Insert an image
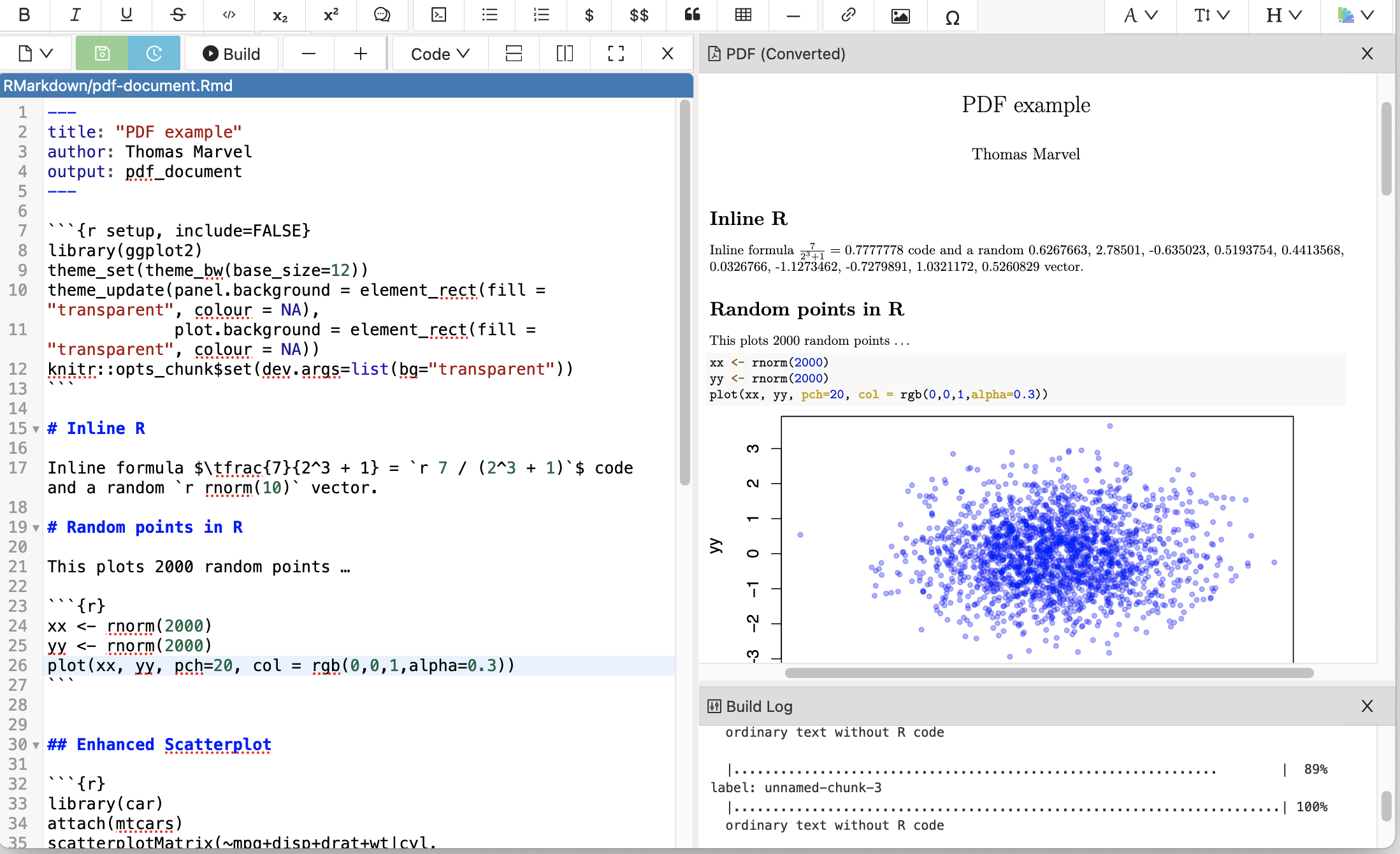The image size is (1400, 854). [x=900, y=16]
